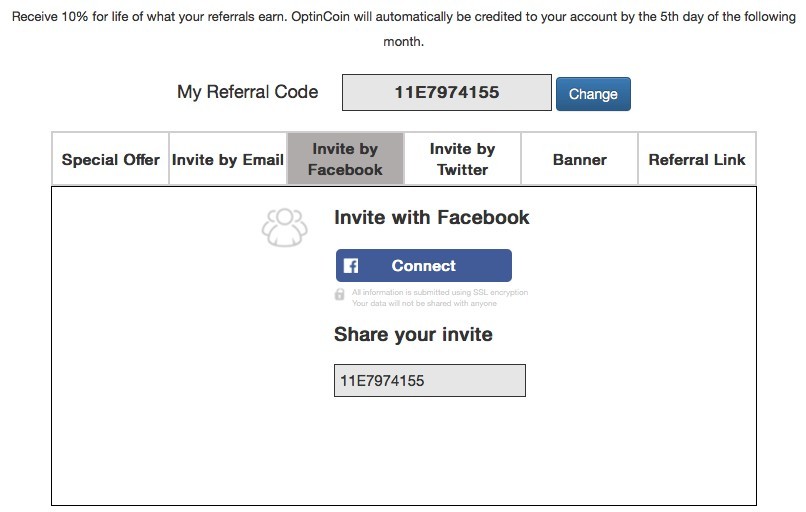Click the SSL encryption notice text
The image size is (806, 512).
coord(439,292)
